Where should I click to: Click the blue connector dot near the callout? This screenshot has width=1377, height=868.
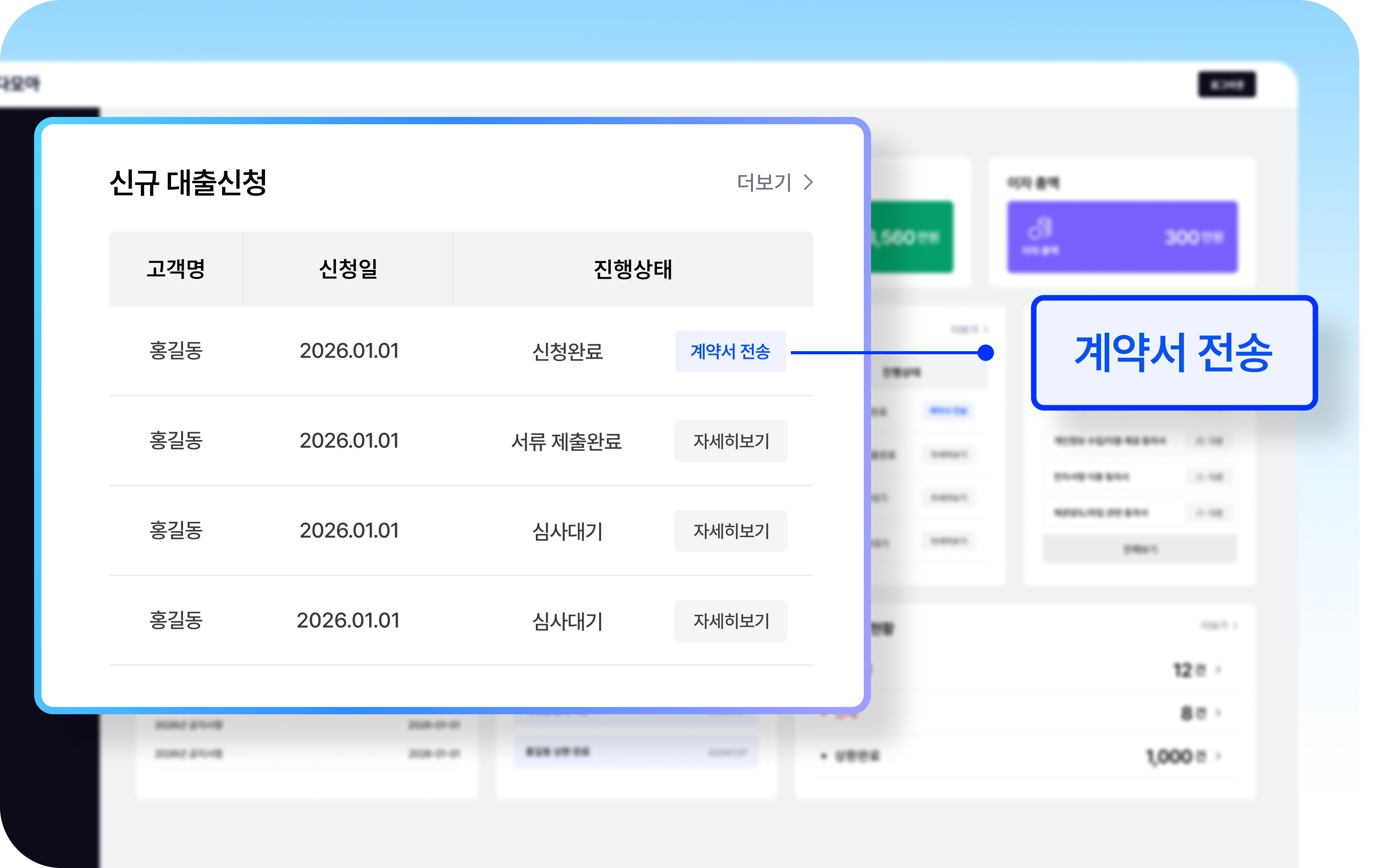(x=985, y=353)
